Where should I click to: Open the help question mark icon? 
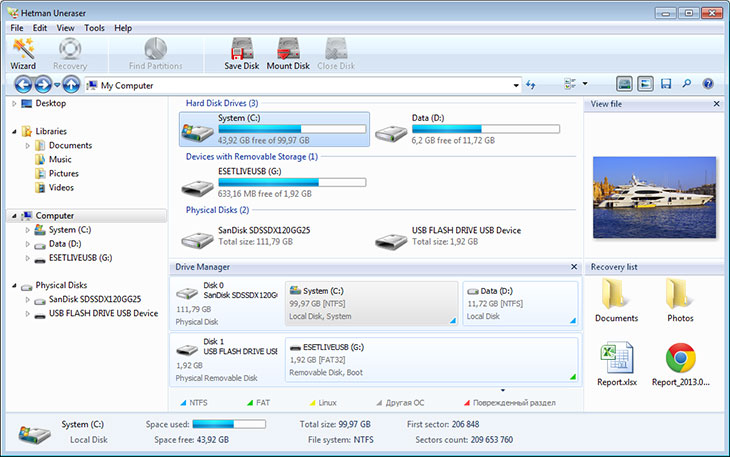tap(708, 85)
